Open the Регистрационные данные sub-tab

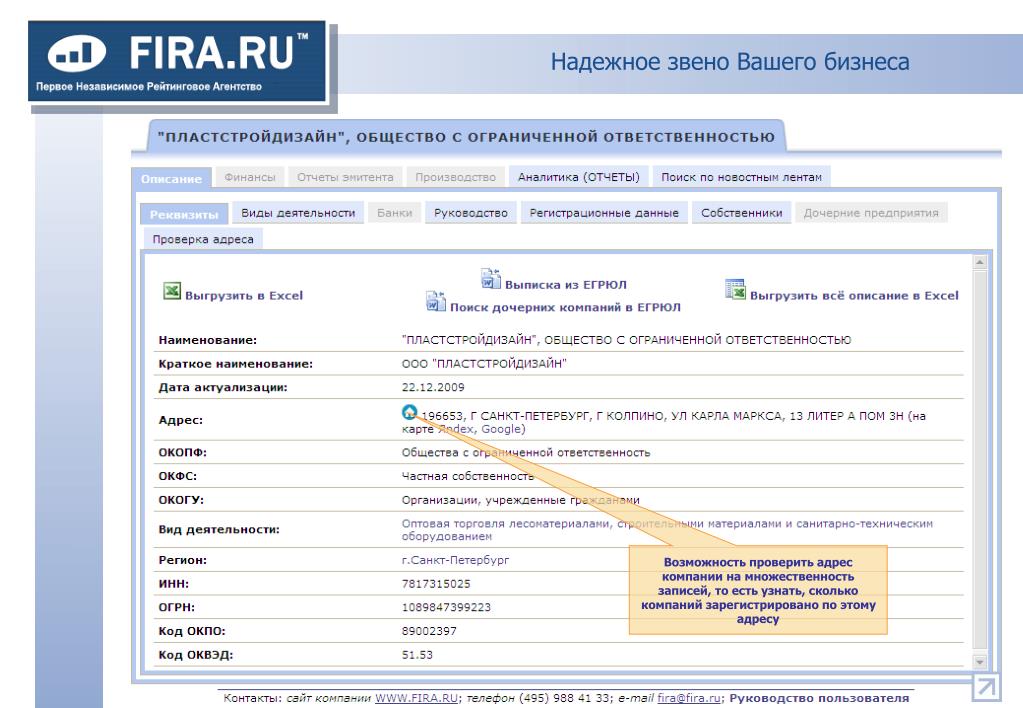(604, 213)
